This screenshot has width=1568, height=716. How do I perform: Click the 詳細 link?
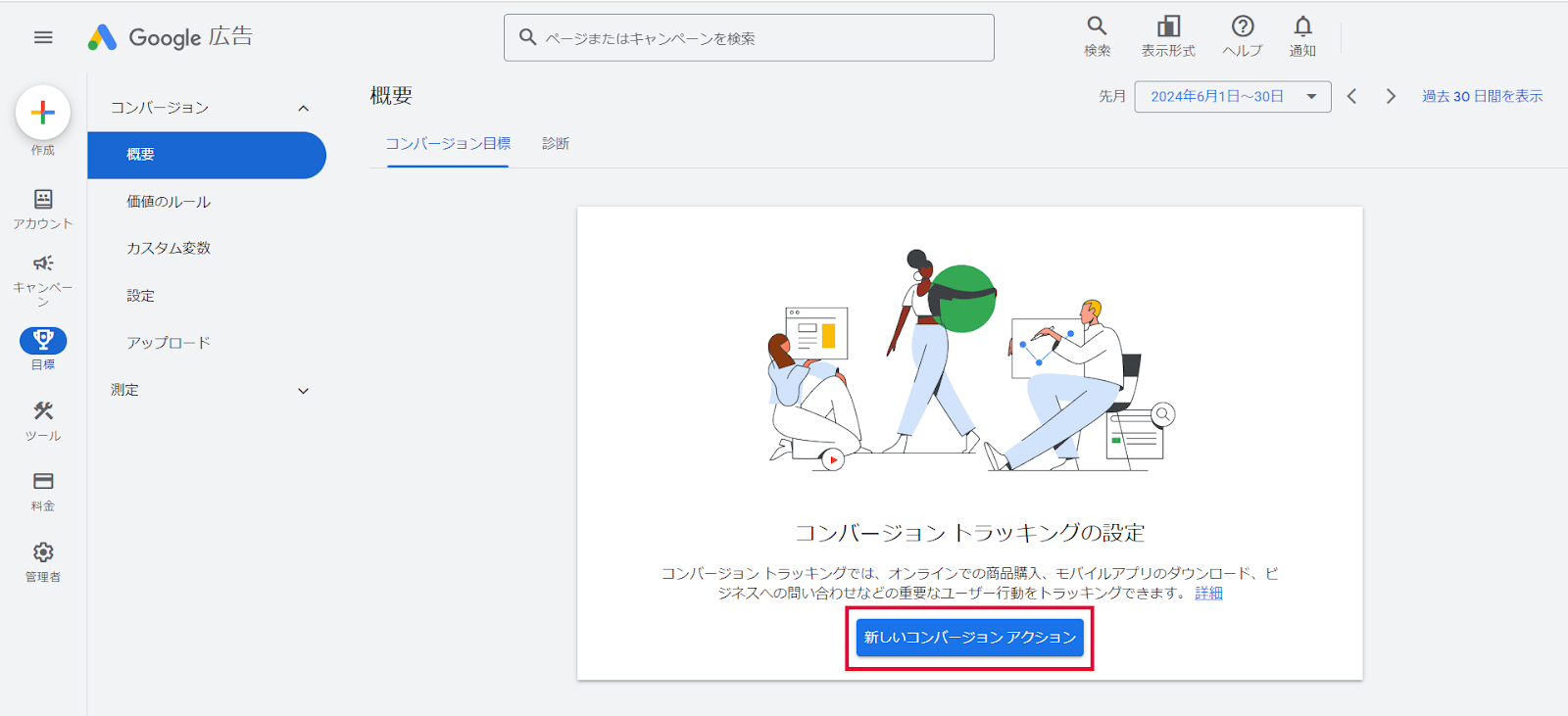1208,594
